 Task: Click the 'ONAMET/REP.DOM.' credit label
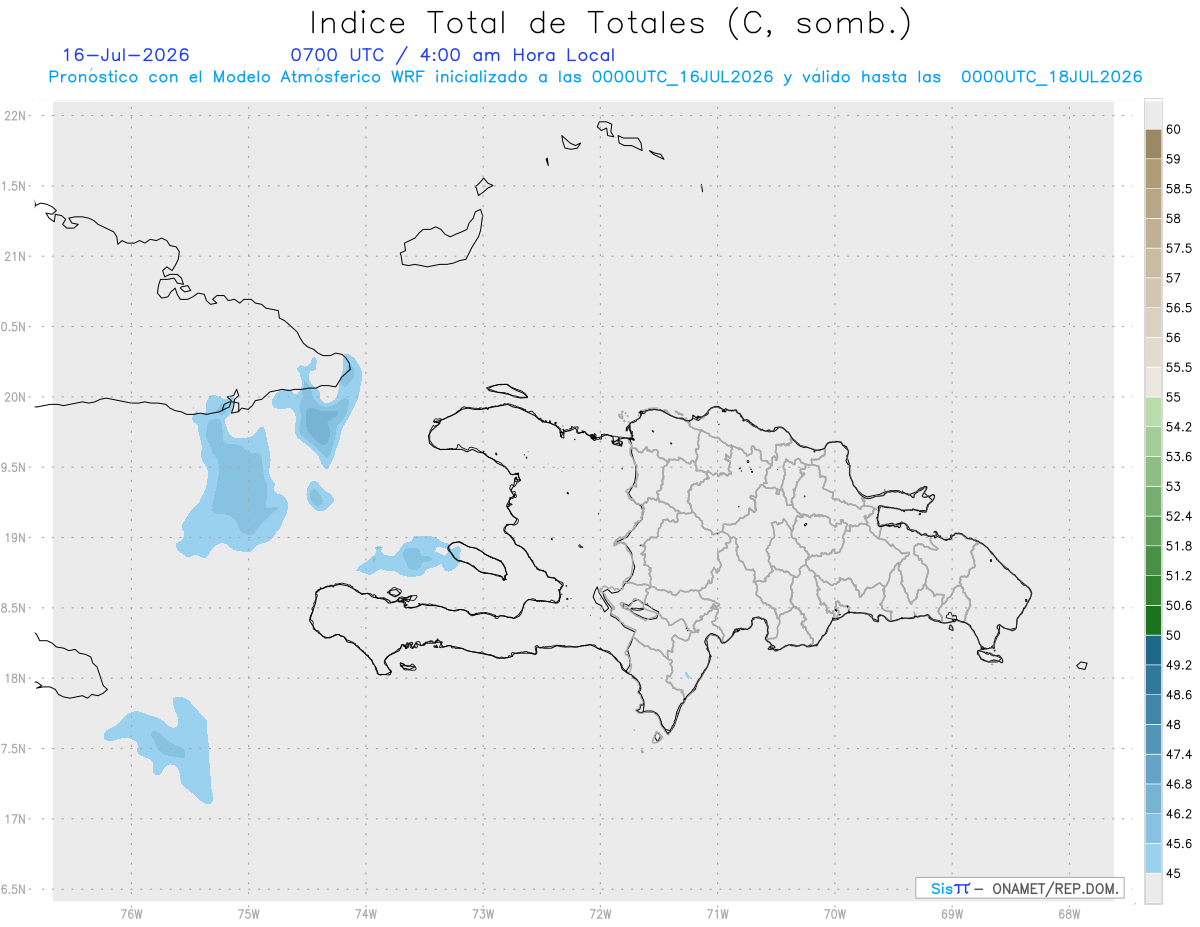1055,888
